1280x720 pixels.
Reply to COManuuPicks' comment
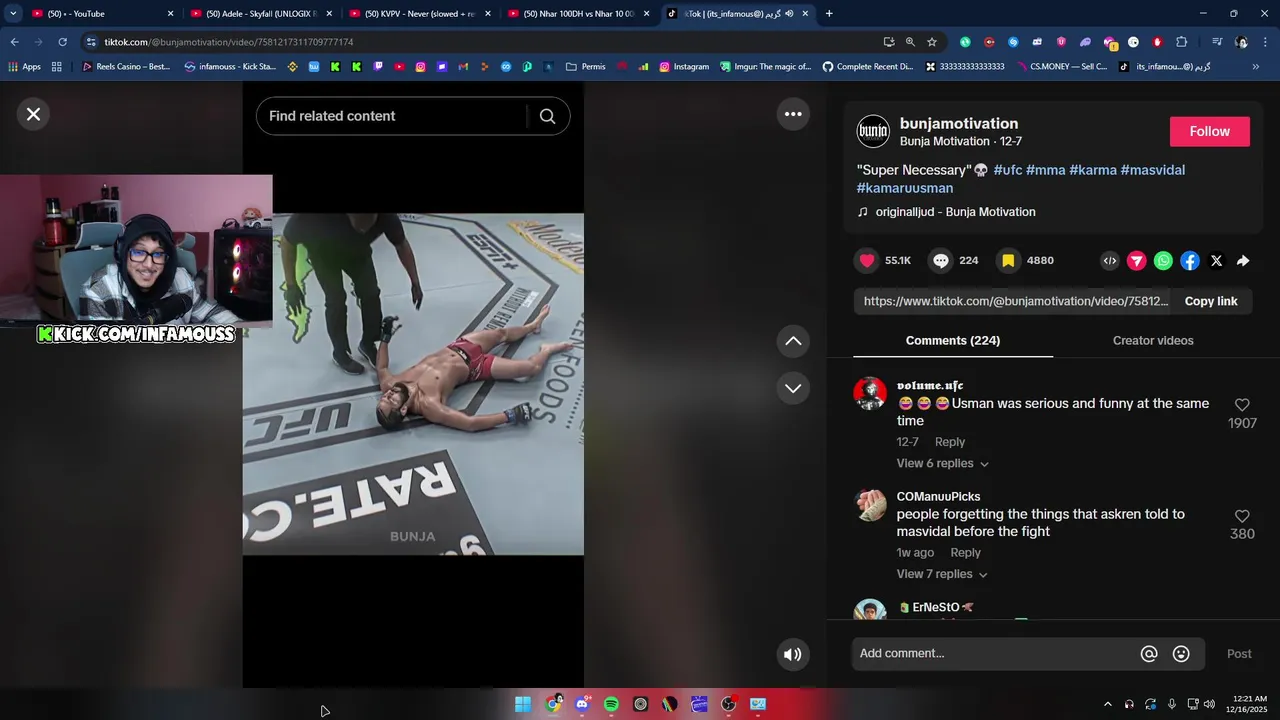(x=965, y=553)
